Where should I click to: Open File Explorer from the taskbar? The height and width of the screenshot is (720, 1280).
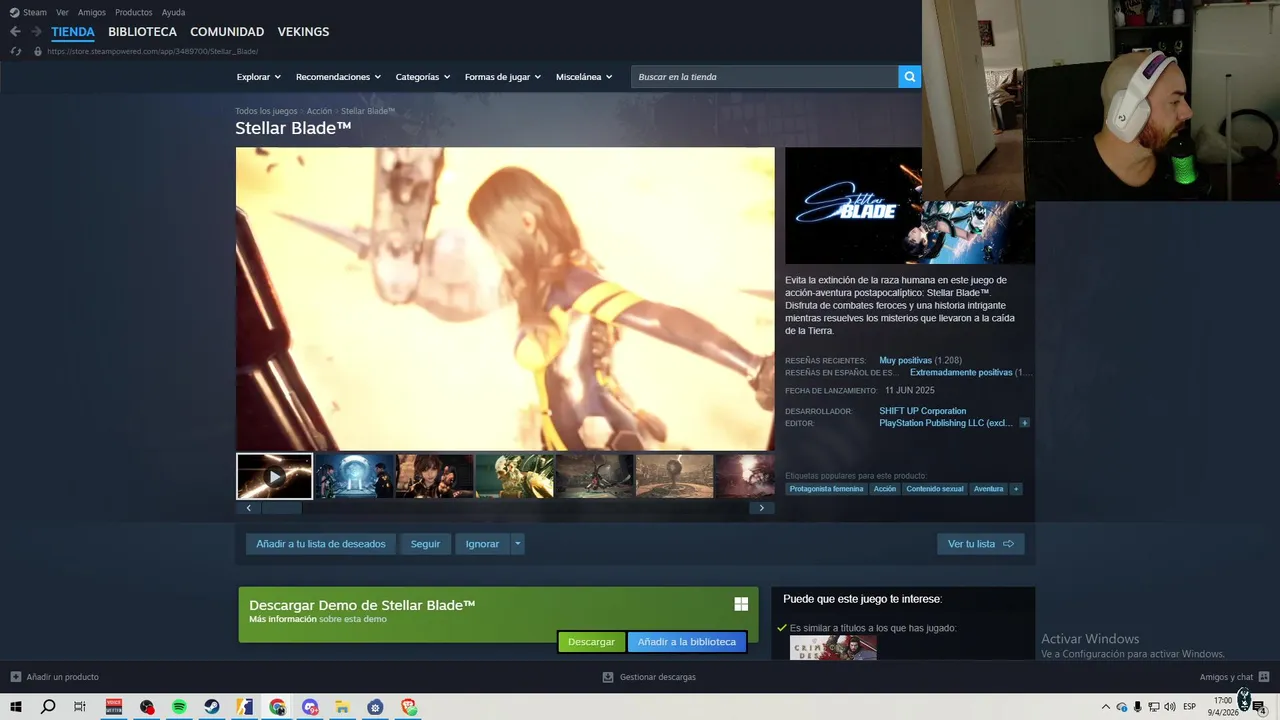point(343,707)
